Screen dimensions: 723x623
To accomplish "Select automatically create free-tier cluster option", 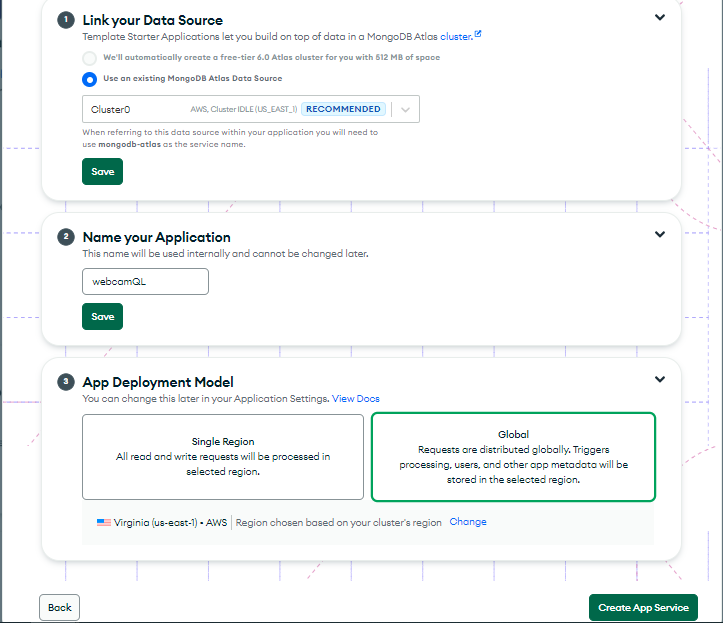I will [x=89, y=58].
